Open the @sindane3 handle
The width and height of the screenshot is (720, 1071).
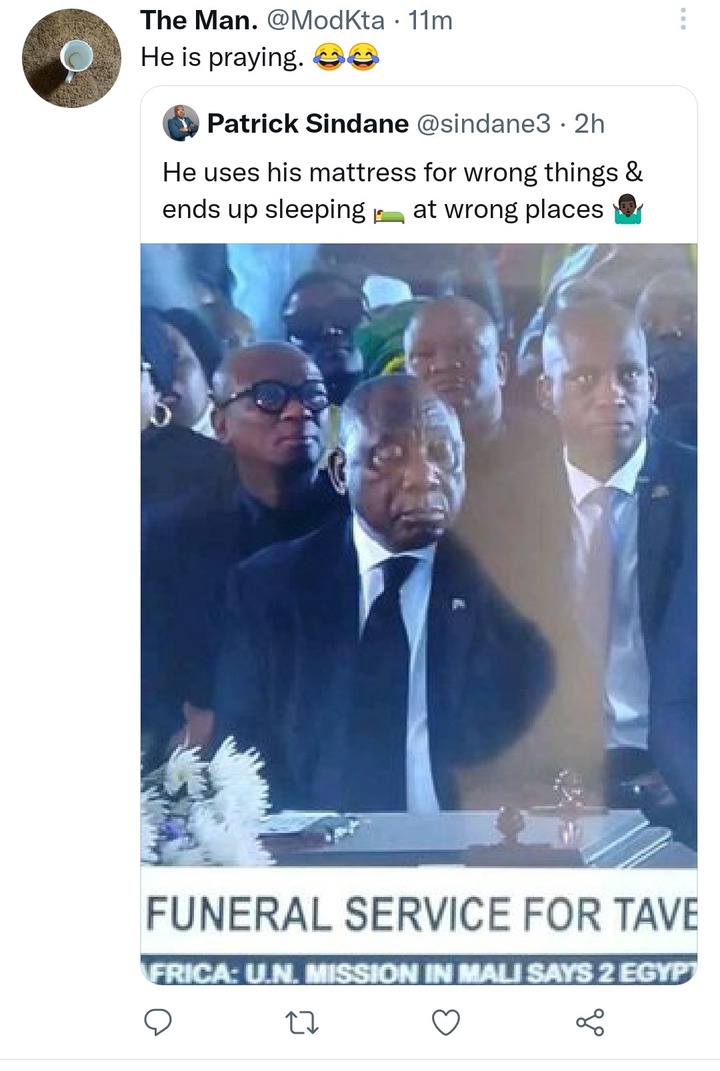(x=483, y=124)
